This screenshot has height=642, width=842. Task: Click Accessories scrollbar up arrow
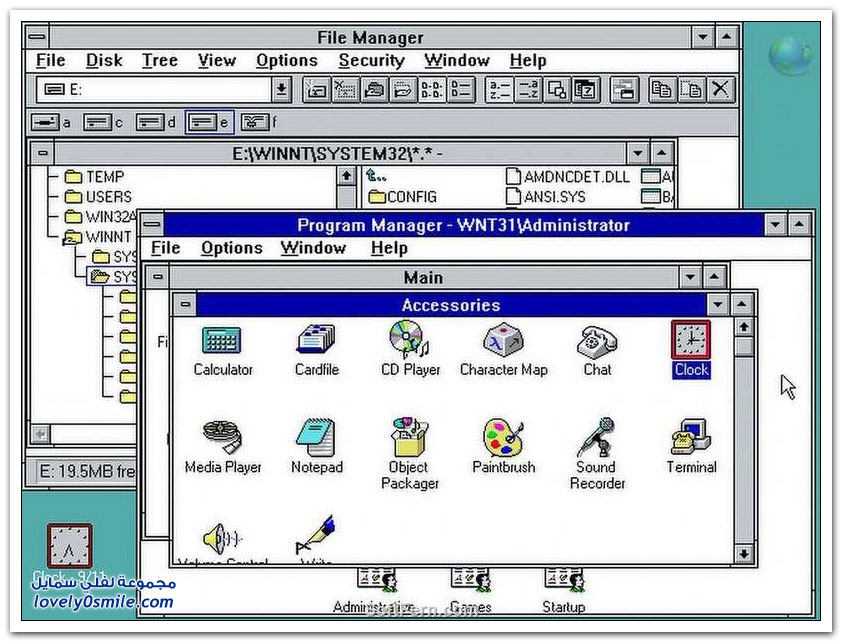pyautogui.click(x=744, y=327)
